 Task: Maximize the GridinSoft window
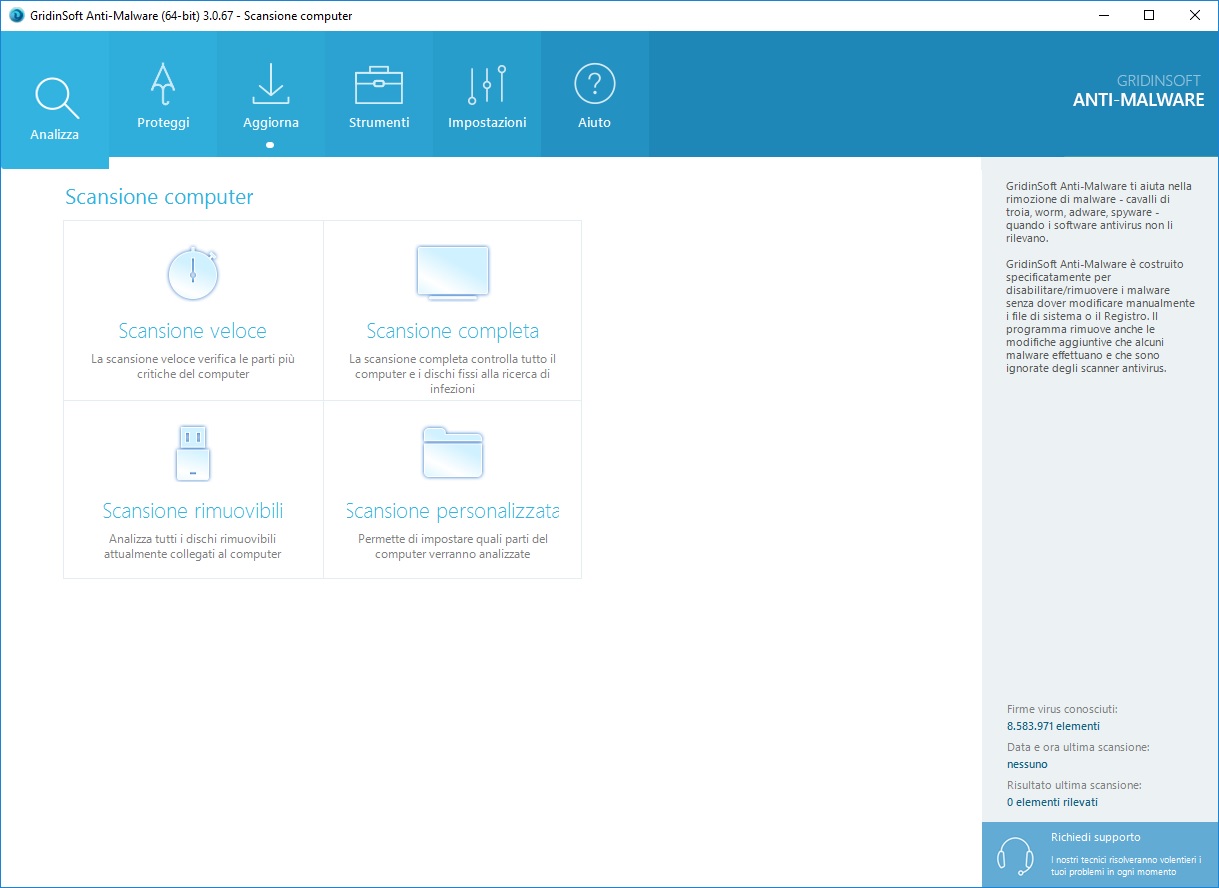pyautogui.click(x=1149, y=15)
